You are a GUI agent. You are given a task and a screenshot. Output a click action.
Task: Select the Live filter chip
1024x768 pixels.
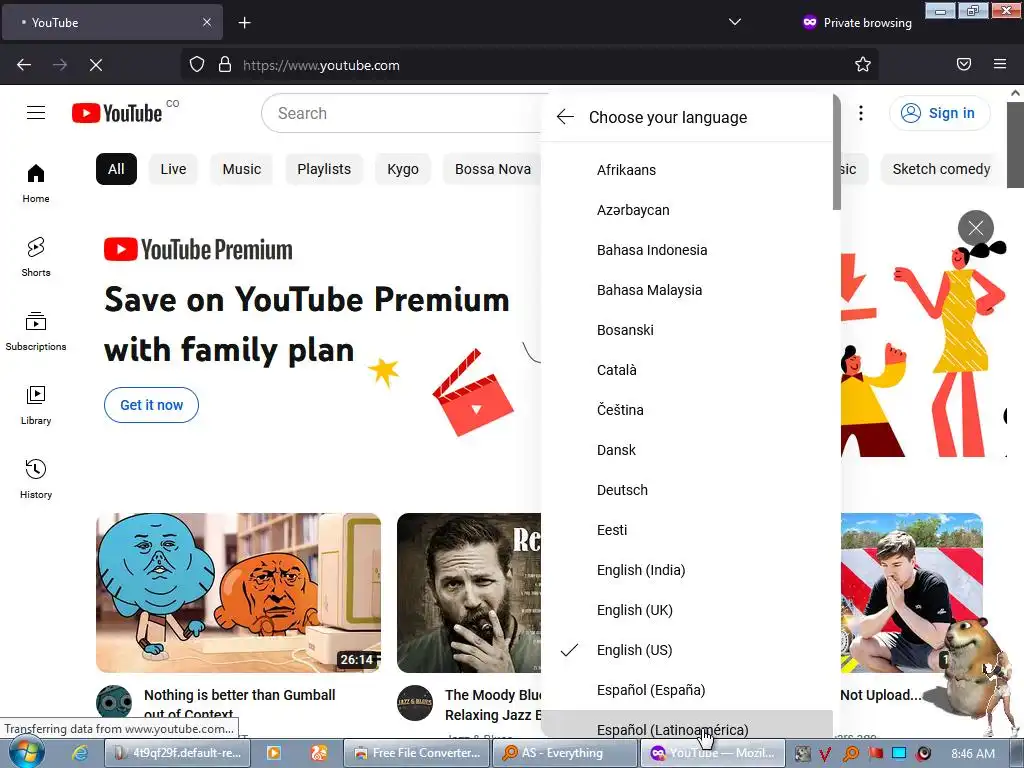click(x=173, y=169)
